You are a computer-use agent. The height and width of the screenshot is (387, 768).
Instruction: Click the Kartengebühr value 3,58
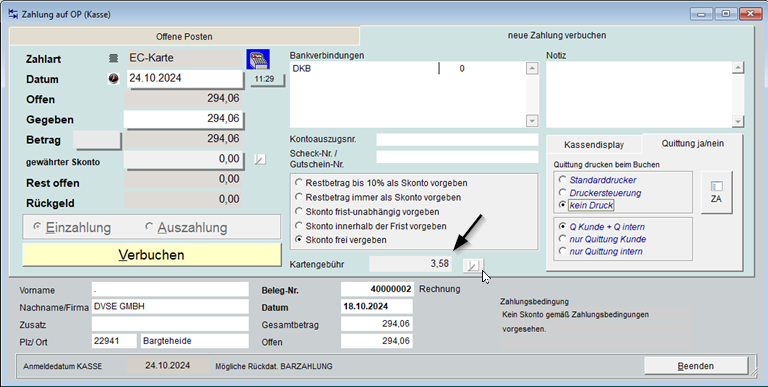point(410,264)
